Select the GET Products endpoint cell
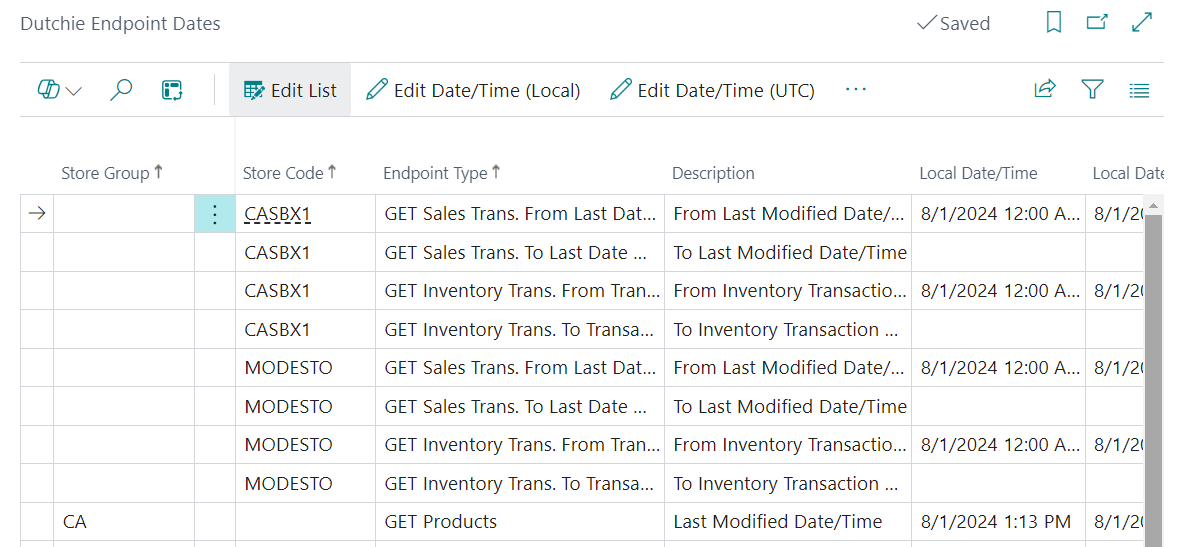Screen dimensions: 1187x547 (x=441, y=522)
